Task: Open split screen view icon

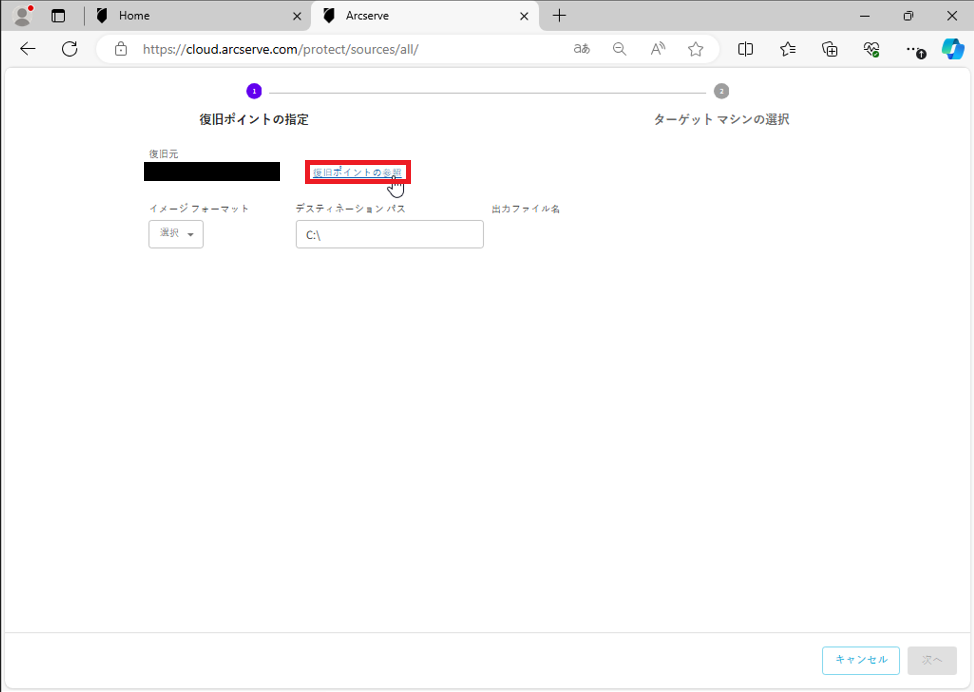Action: 745,49
